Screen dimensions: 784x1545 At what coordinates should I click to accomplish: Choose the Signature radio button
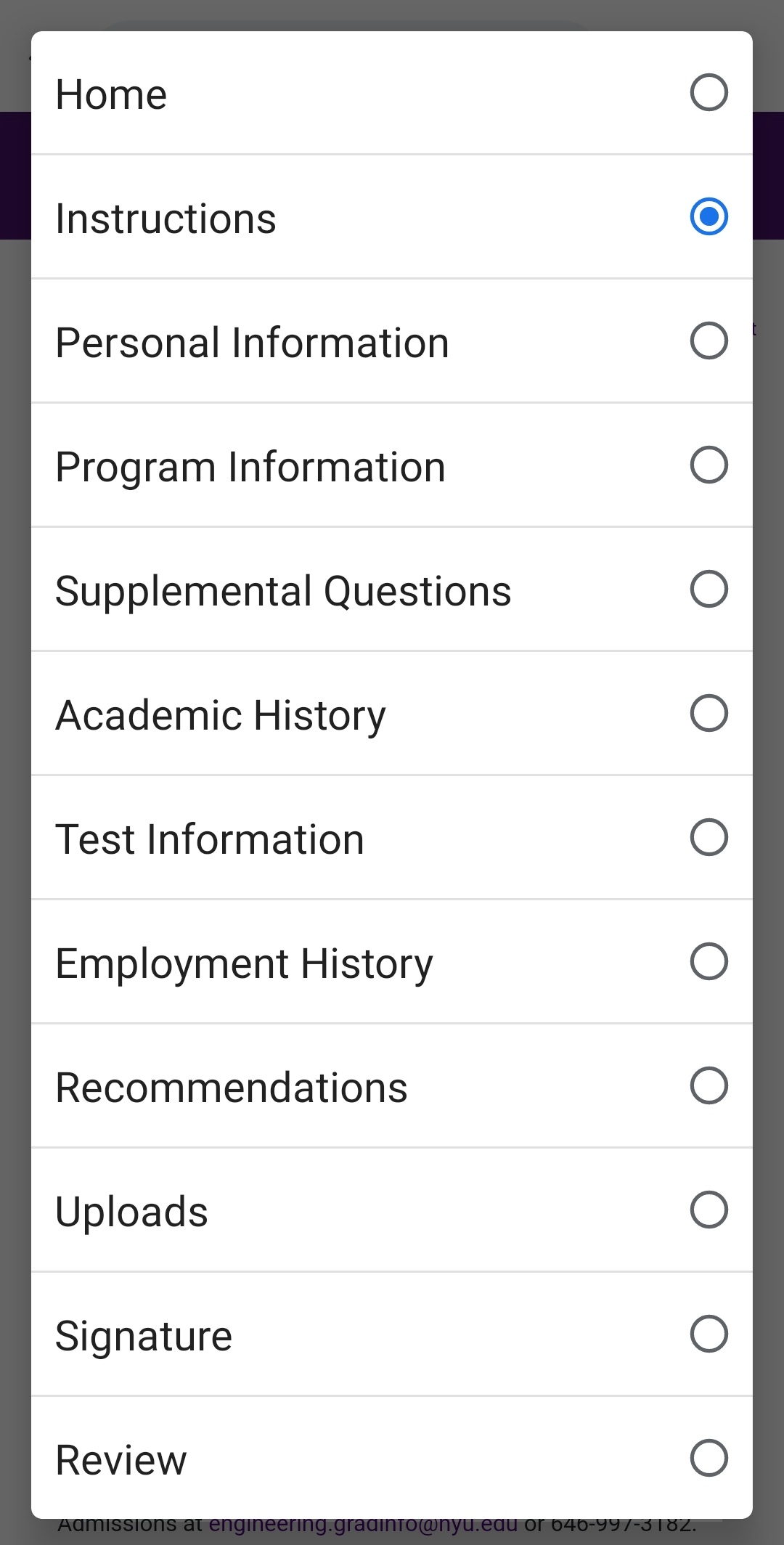coord(709,1334)
